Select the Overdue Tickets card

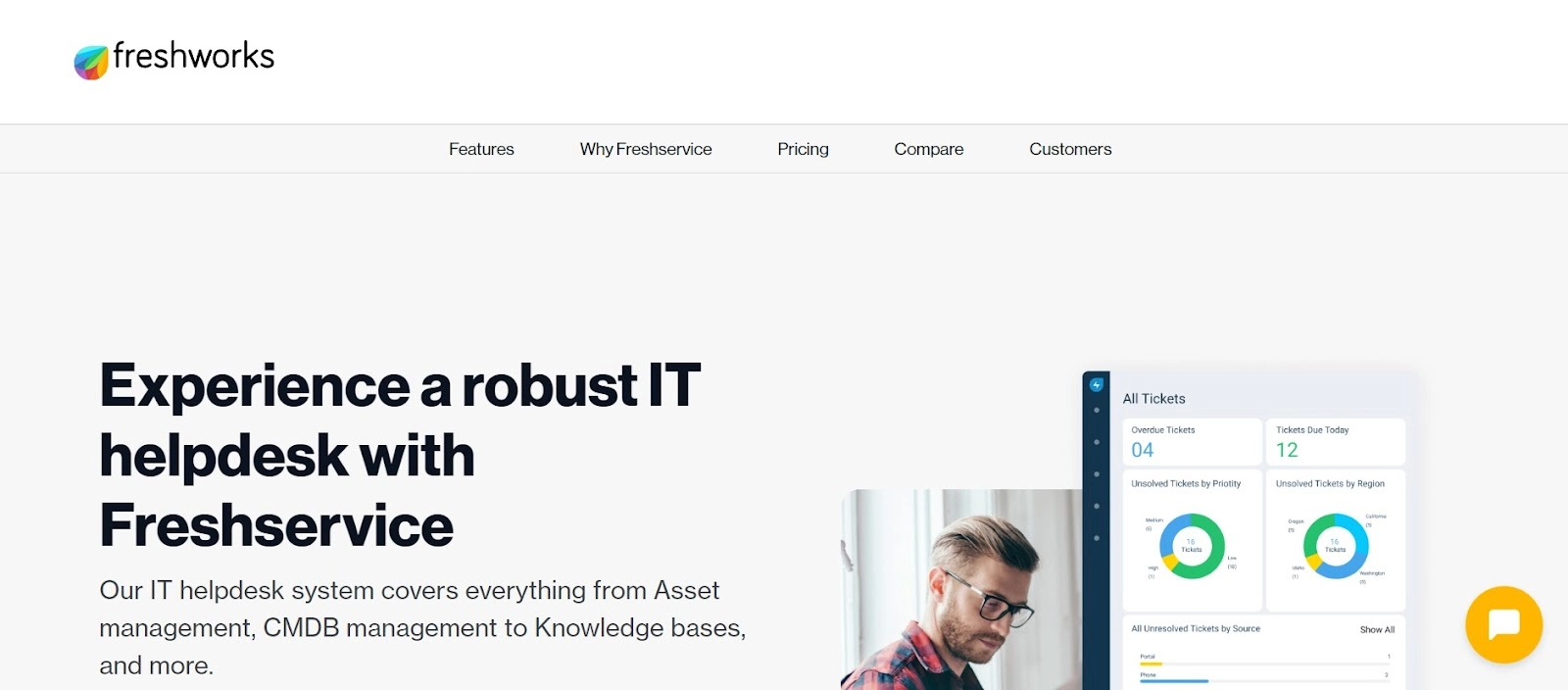coord(1191,442)
